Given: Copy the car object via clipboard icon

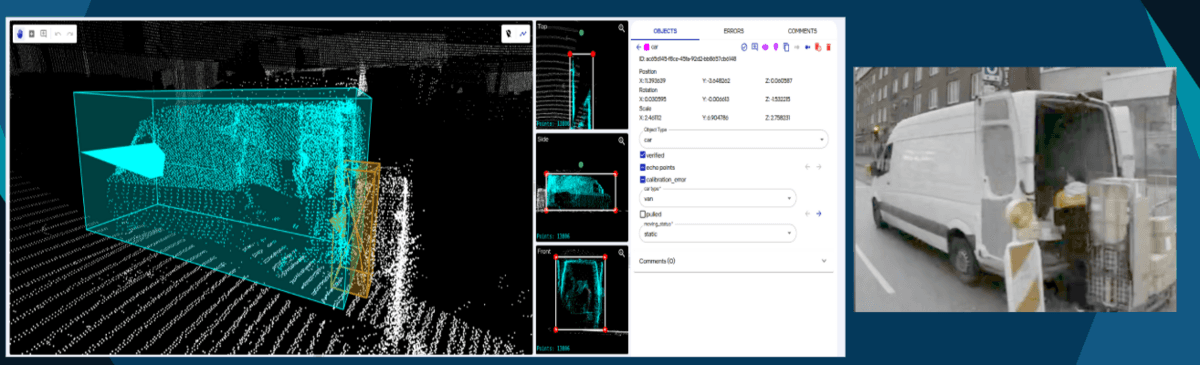Looking at the screenshot, I should 786,47.
